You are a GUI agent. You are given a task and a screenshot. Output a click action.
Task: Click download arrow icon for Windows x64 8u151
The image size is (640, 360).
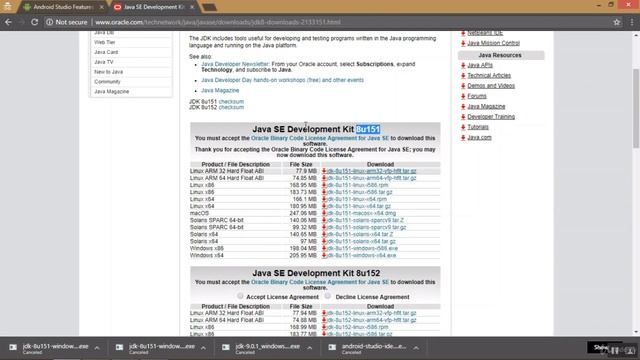pos(324,256)
